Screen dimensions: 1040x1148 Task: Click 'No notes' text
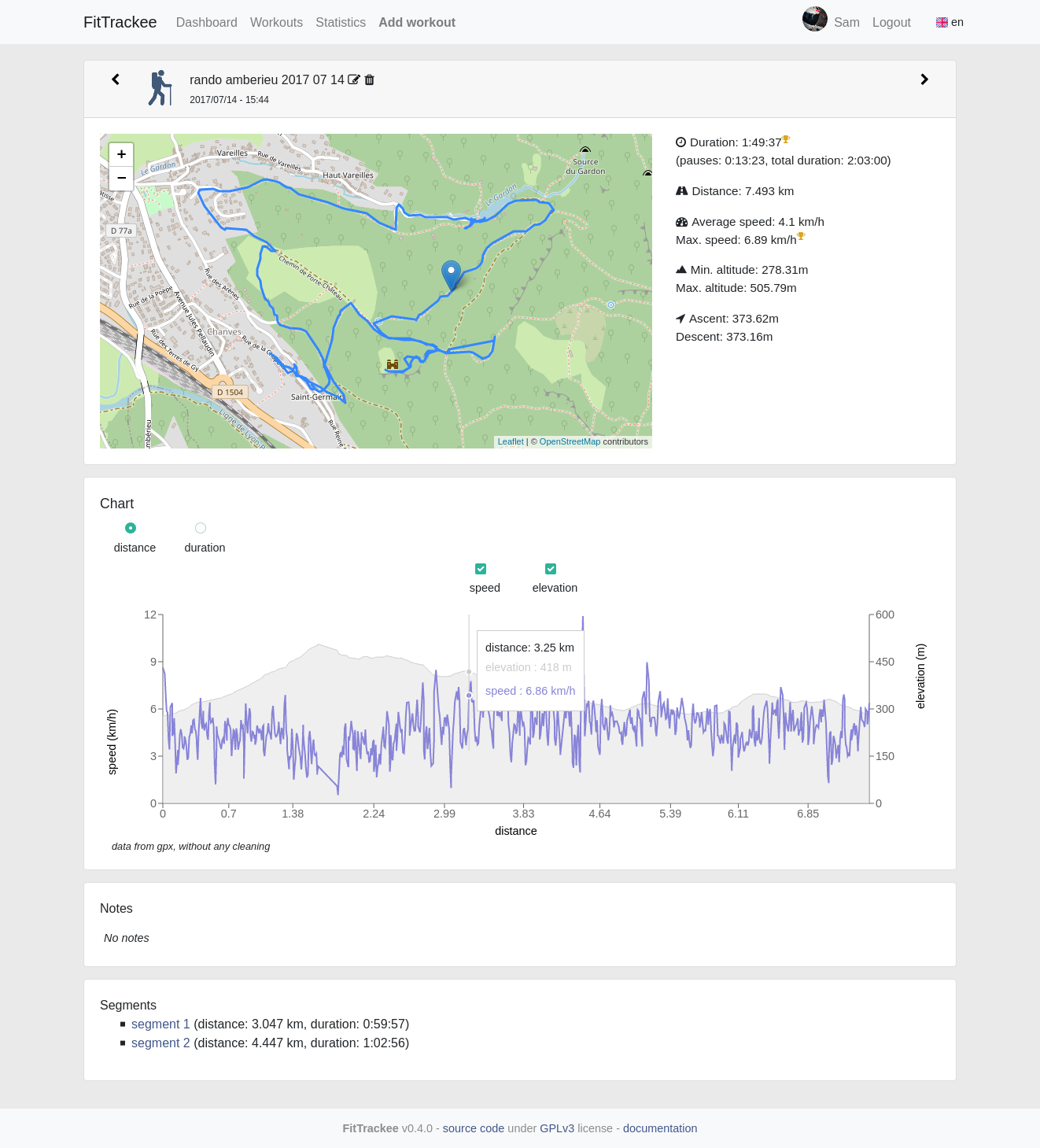(127, 938)
